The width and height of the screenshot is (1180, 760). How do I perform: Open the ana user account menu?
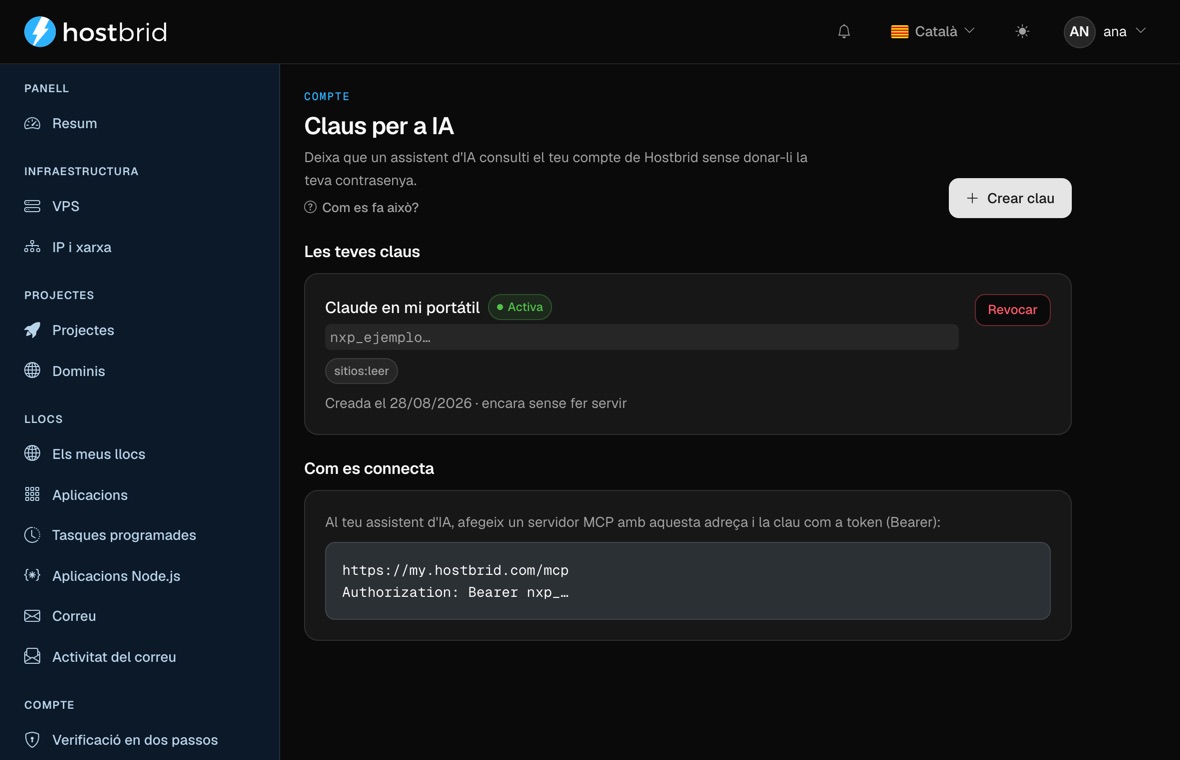point(1105,32)
